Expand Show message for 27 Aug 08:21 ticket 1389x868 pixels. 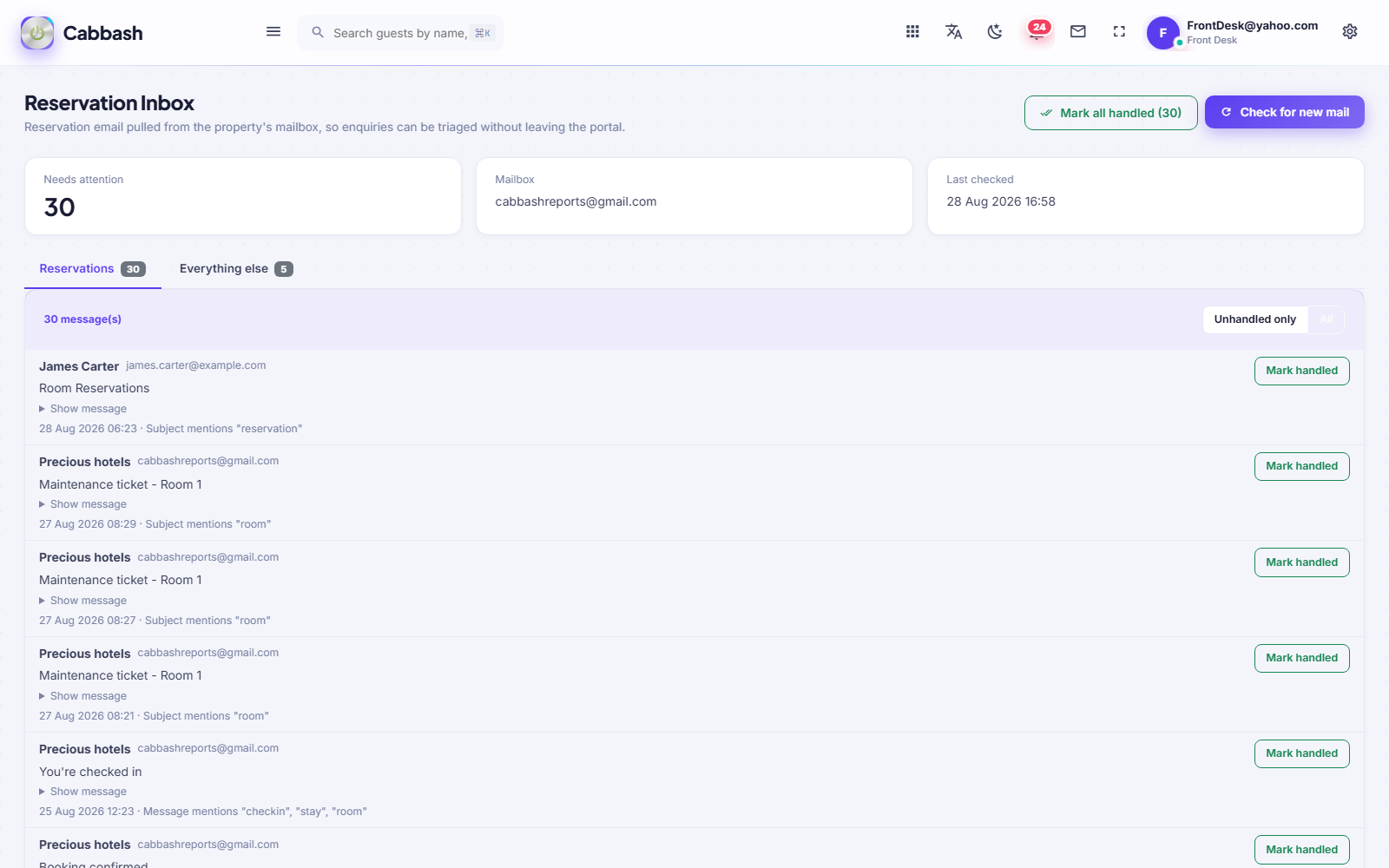tap(83, 696)
